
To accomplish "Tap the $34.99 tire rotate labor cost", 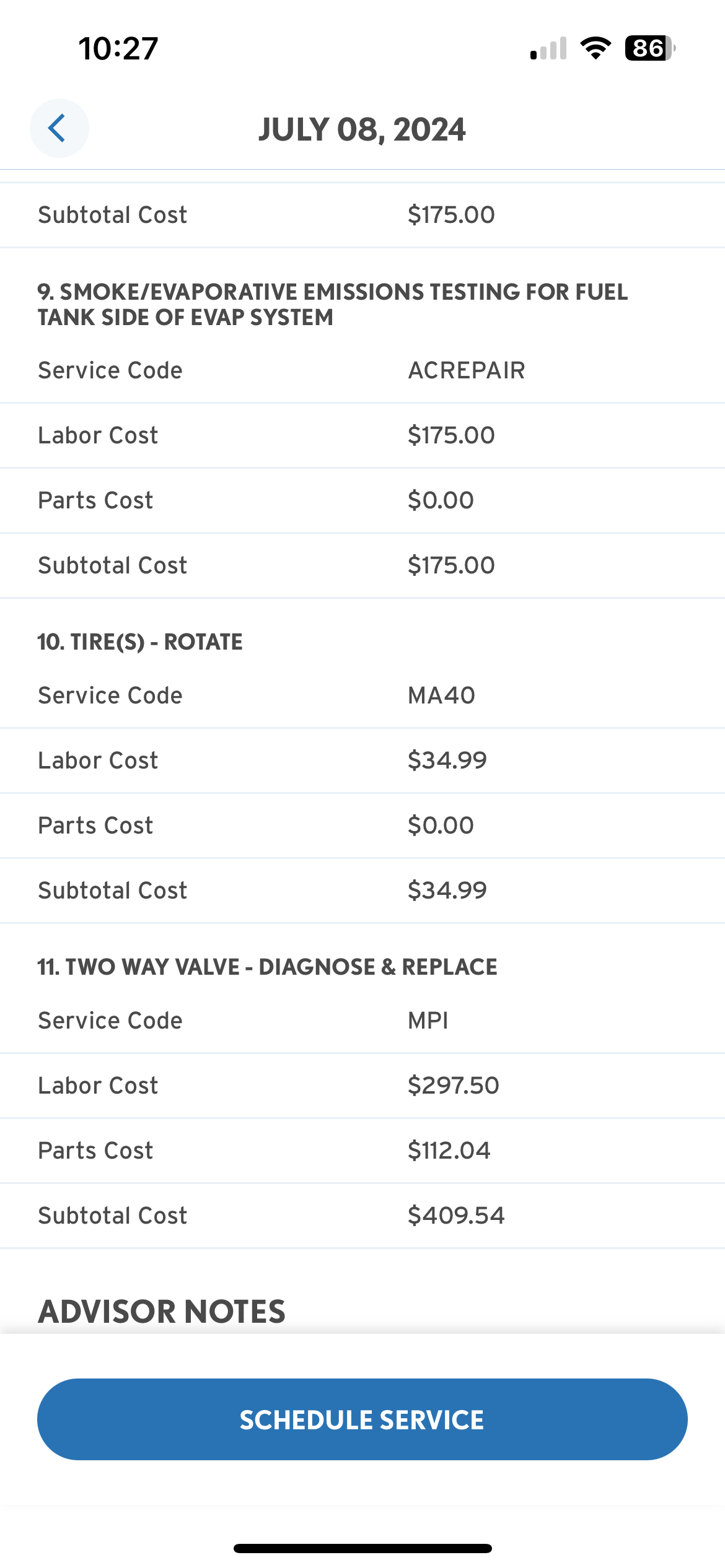I will 447,760.
